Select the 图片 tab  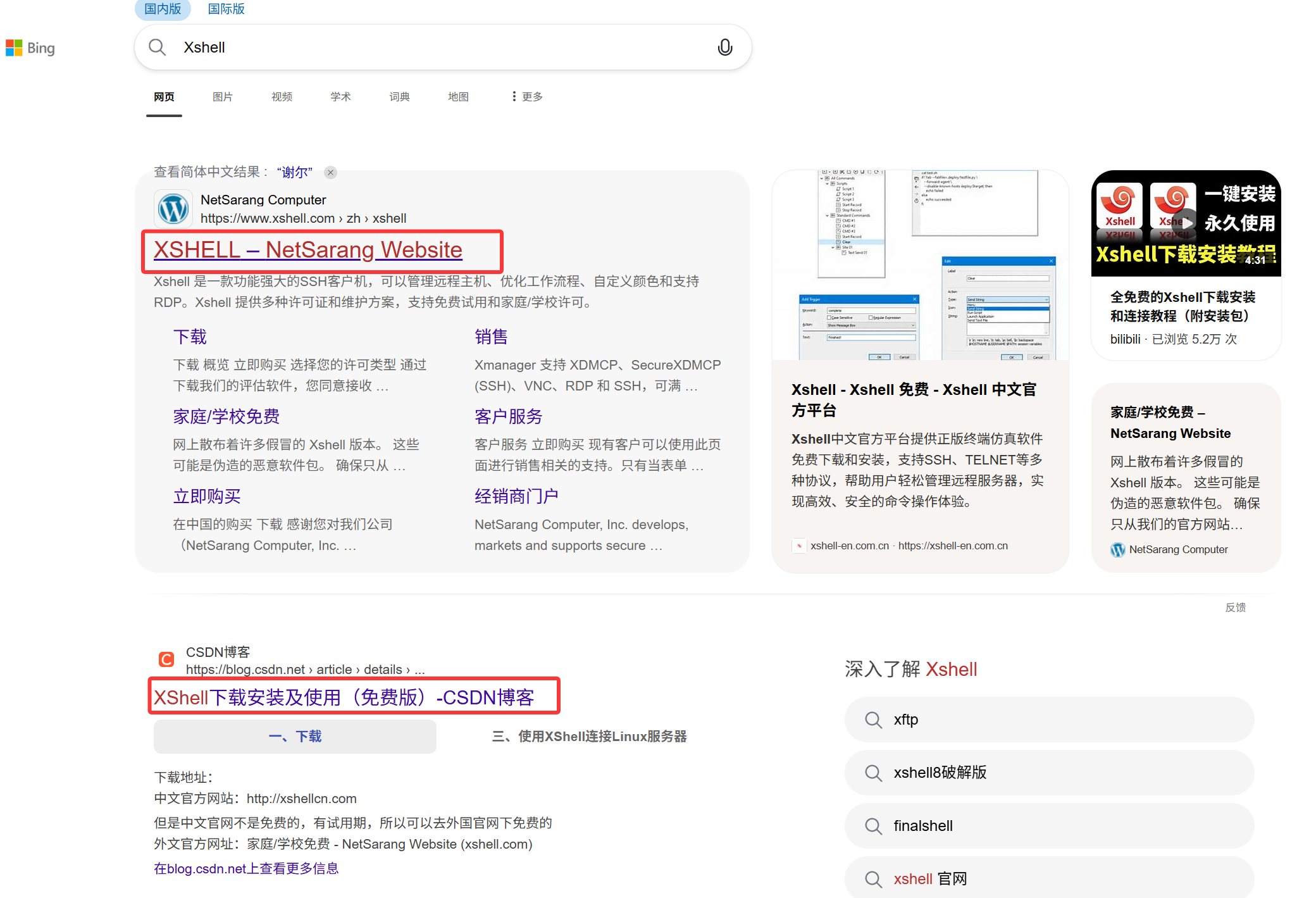click(x=223, y=97)
